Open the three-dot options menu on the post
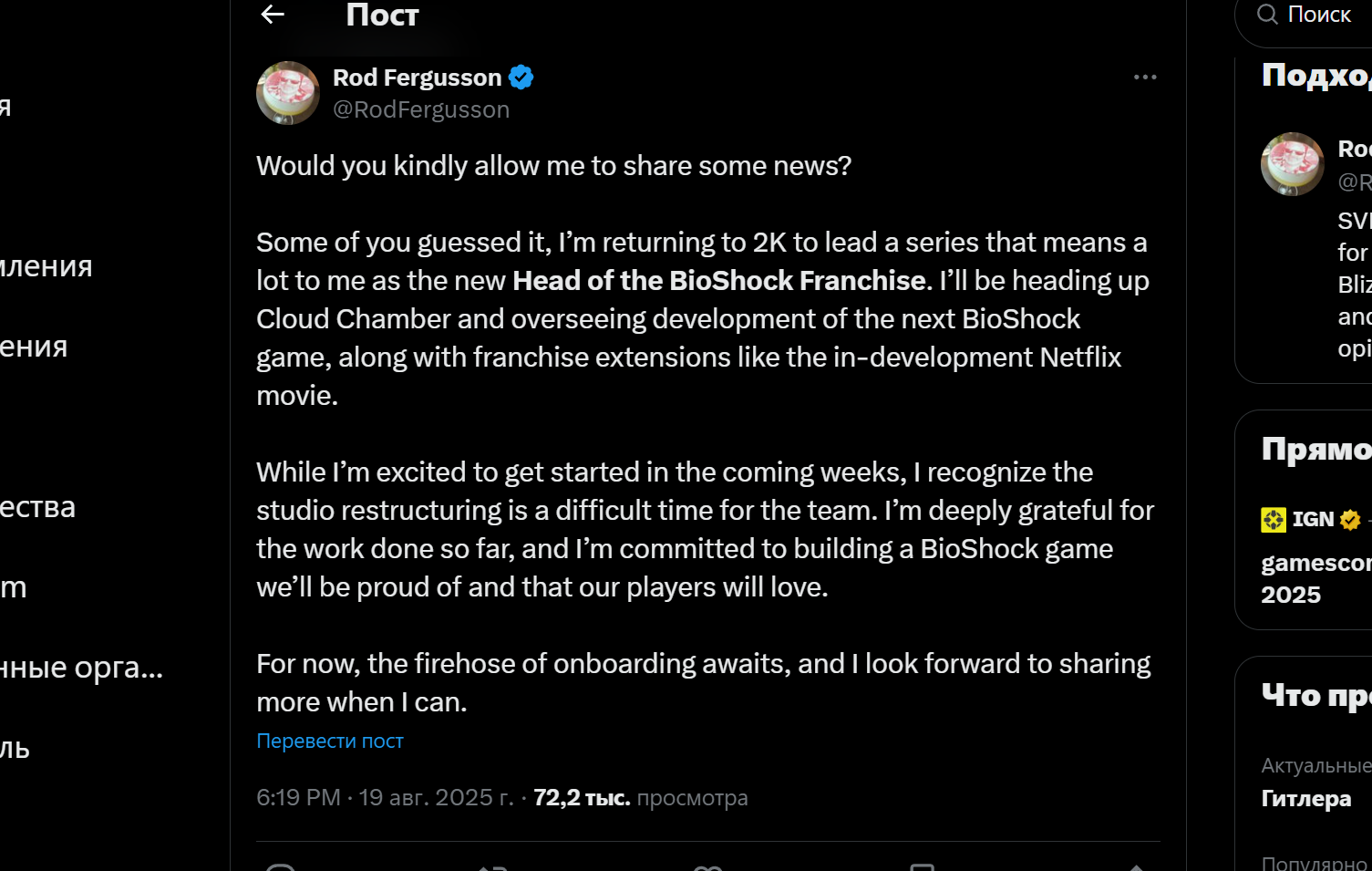 [1145, 77]
